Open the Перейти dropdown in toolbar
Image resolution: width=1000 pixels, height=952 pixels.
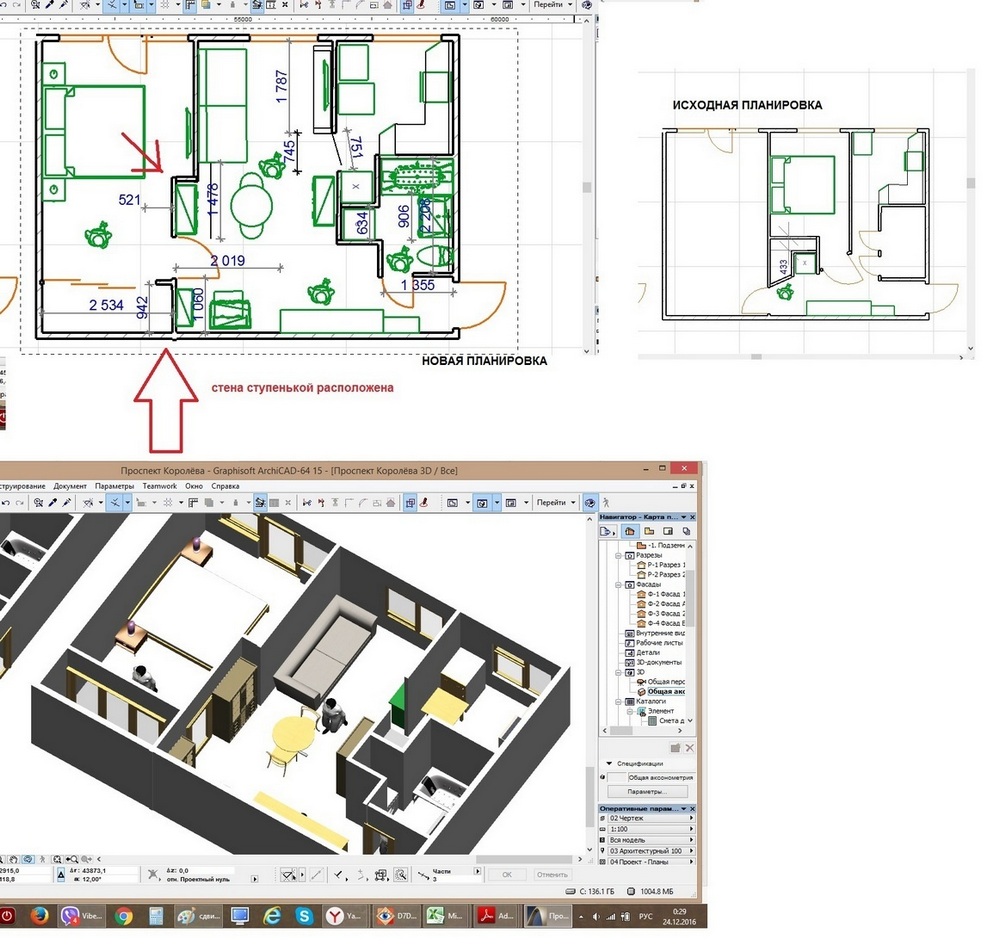click(x=555, y=502)
